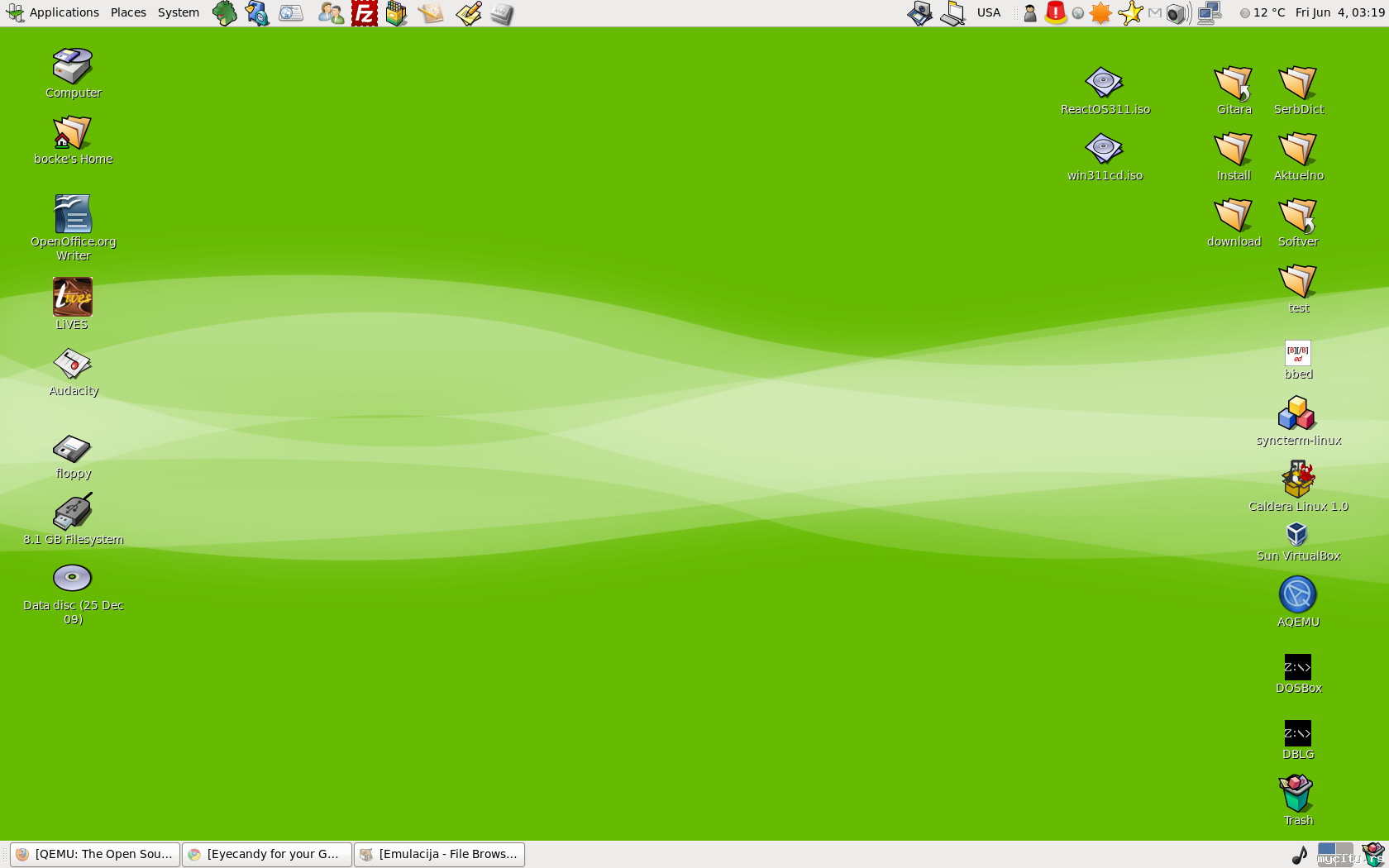
Task: Select the Install folder icon
Action: [1234, 157]
